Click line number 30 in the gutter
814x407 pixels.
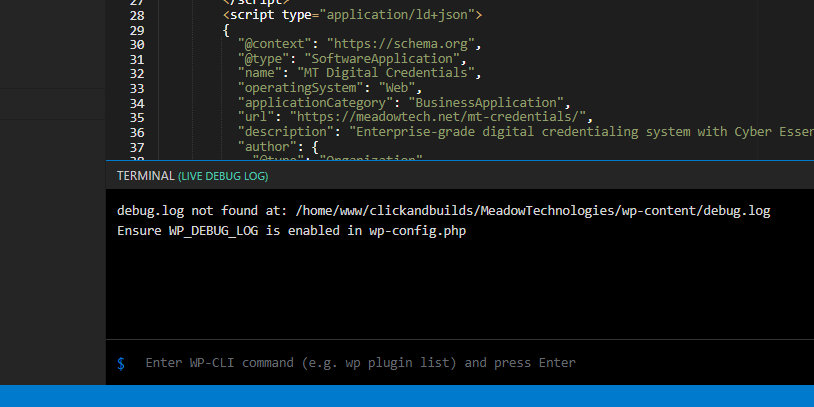(x=137, y=45)
